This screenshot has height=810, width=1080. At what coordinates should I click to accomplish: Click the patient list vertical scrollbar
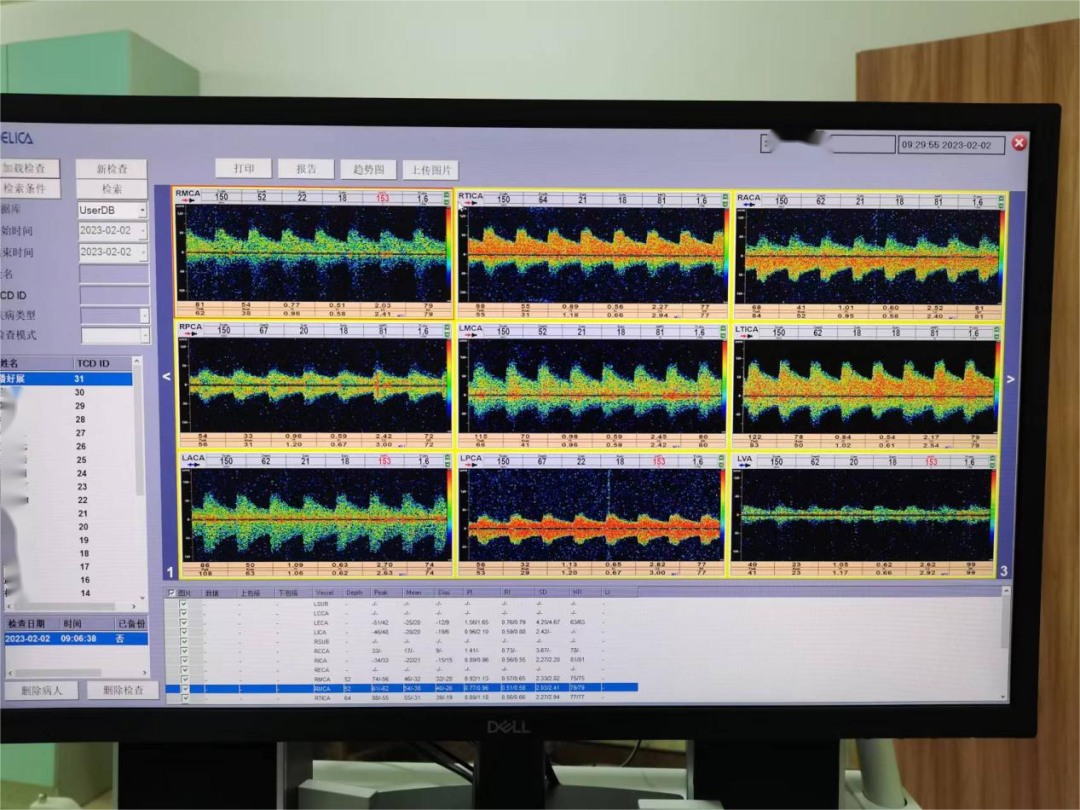138,479
